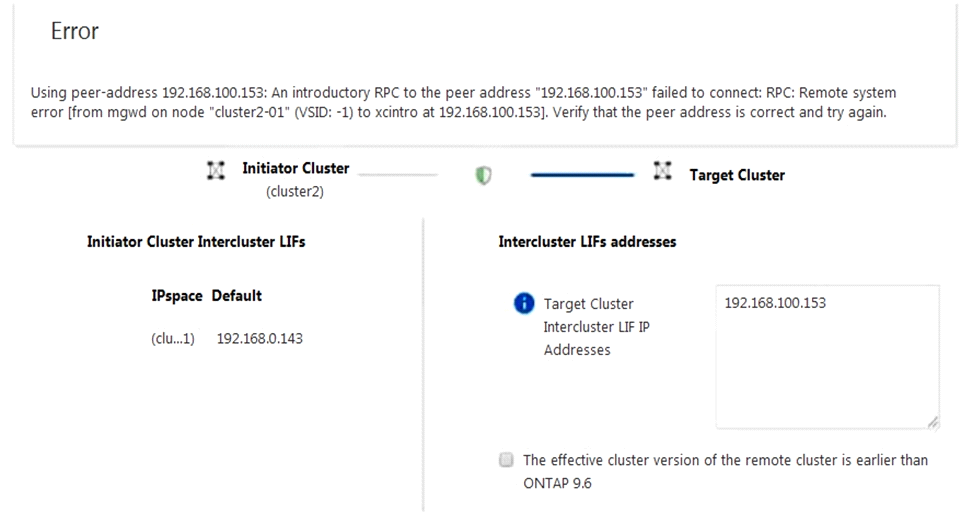Click the Target Cluster label

(x=737, y=175)
